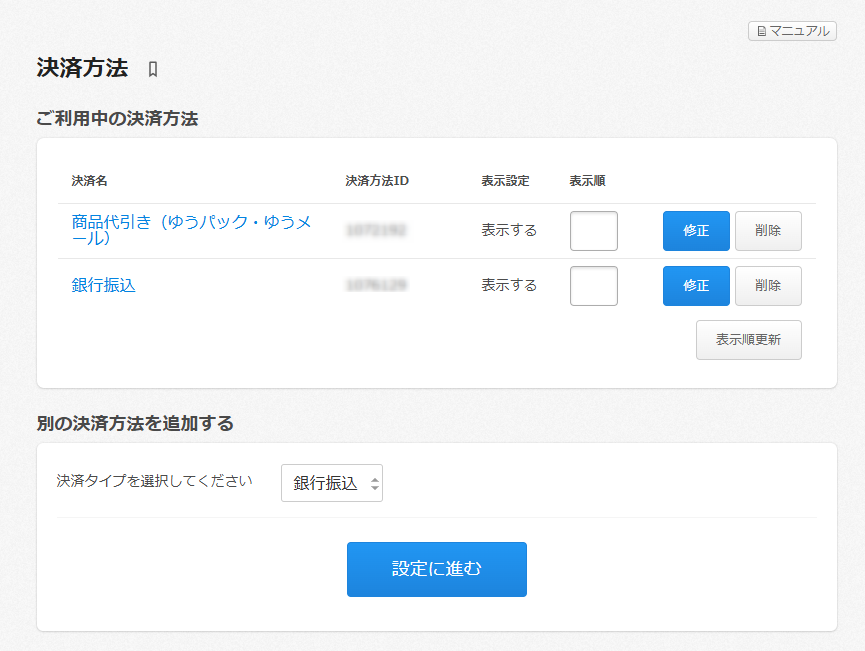Click the 決済名 column header
Image resolution: width=865 pixels, height=651 pixels.
pos(89,181)
